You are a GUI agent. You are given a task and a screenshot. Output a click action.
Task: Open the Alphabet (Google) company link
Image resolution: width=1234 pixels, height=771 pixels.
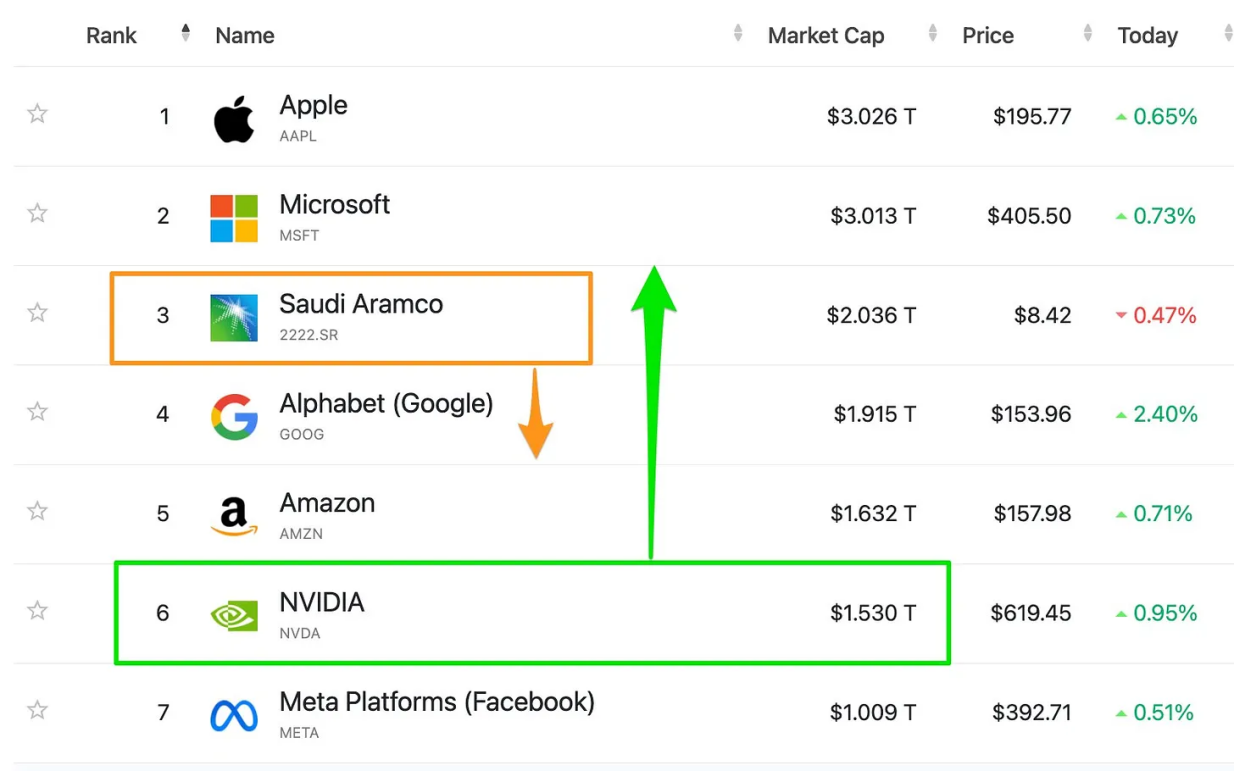point(386,404)
